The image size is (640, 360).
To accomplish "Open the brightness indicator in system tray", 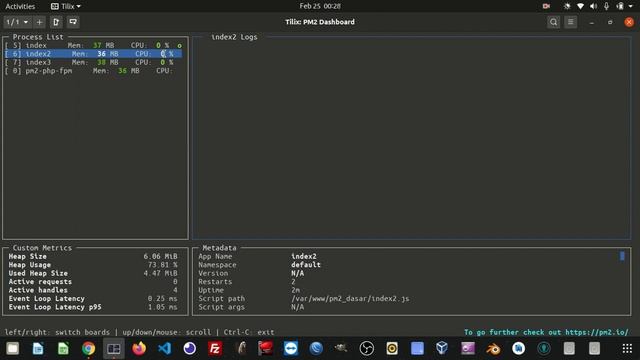I will (567, 6).
